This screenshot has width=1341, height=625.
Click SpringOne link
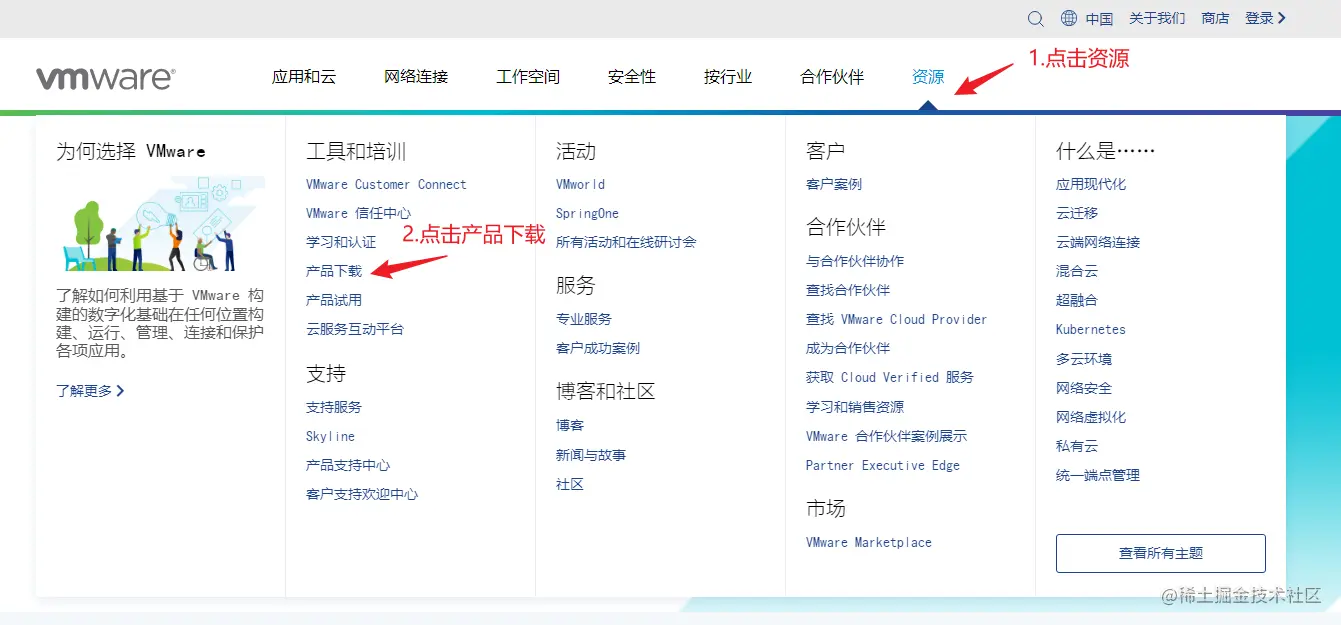click(587, 213)
